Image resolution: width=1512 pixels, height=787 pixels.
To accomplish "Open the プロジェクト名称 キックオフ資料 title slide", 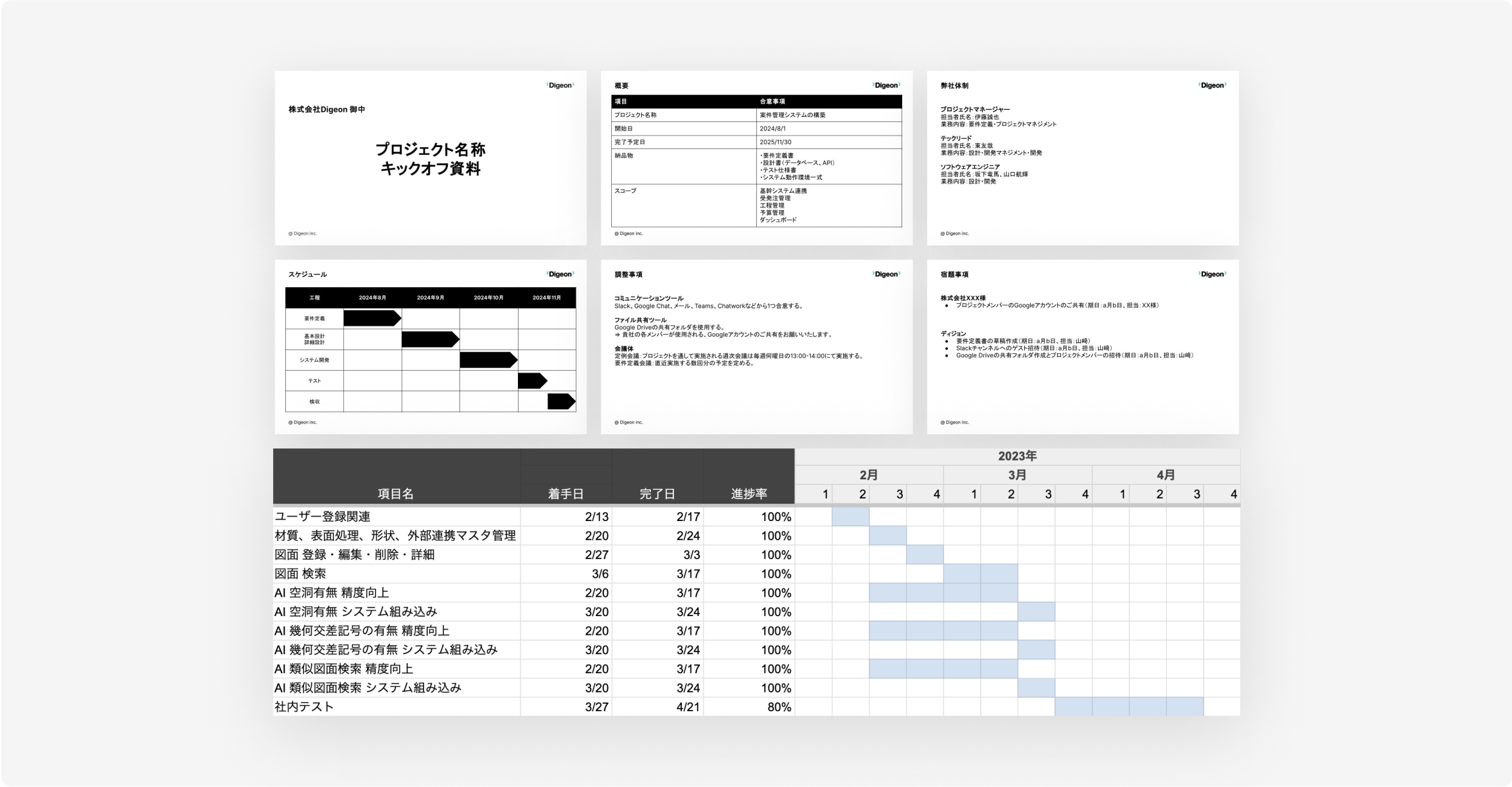I will click(431, 158).
